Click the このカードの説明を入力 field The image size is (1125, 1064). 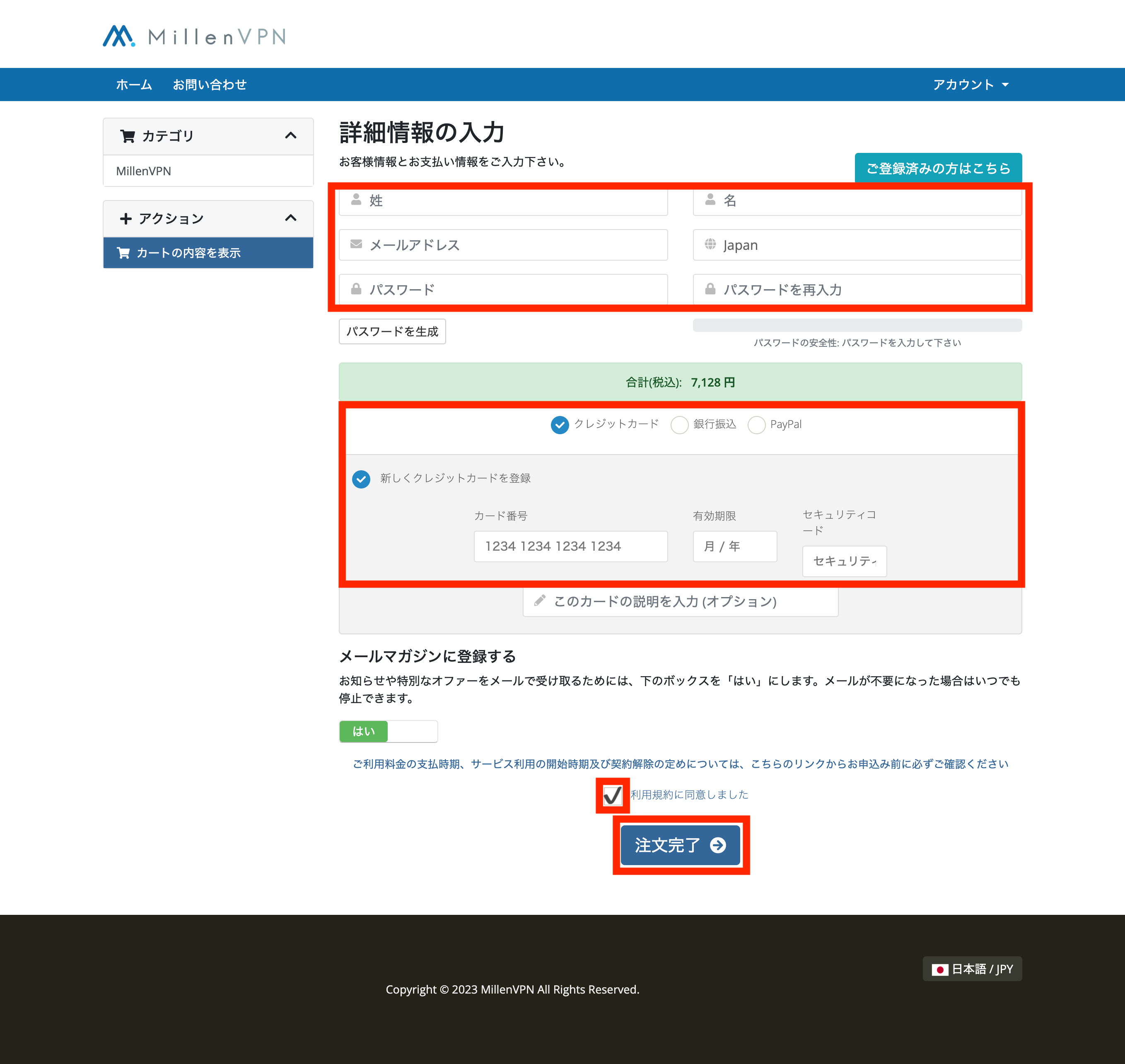pos(681,601)
